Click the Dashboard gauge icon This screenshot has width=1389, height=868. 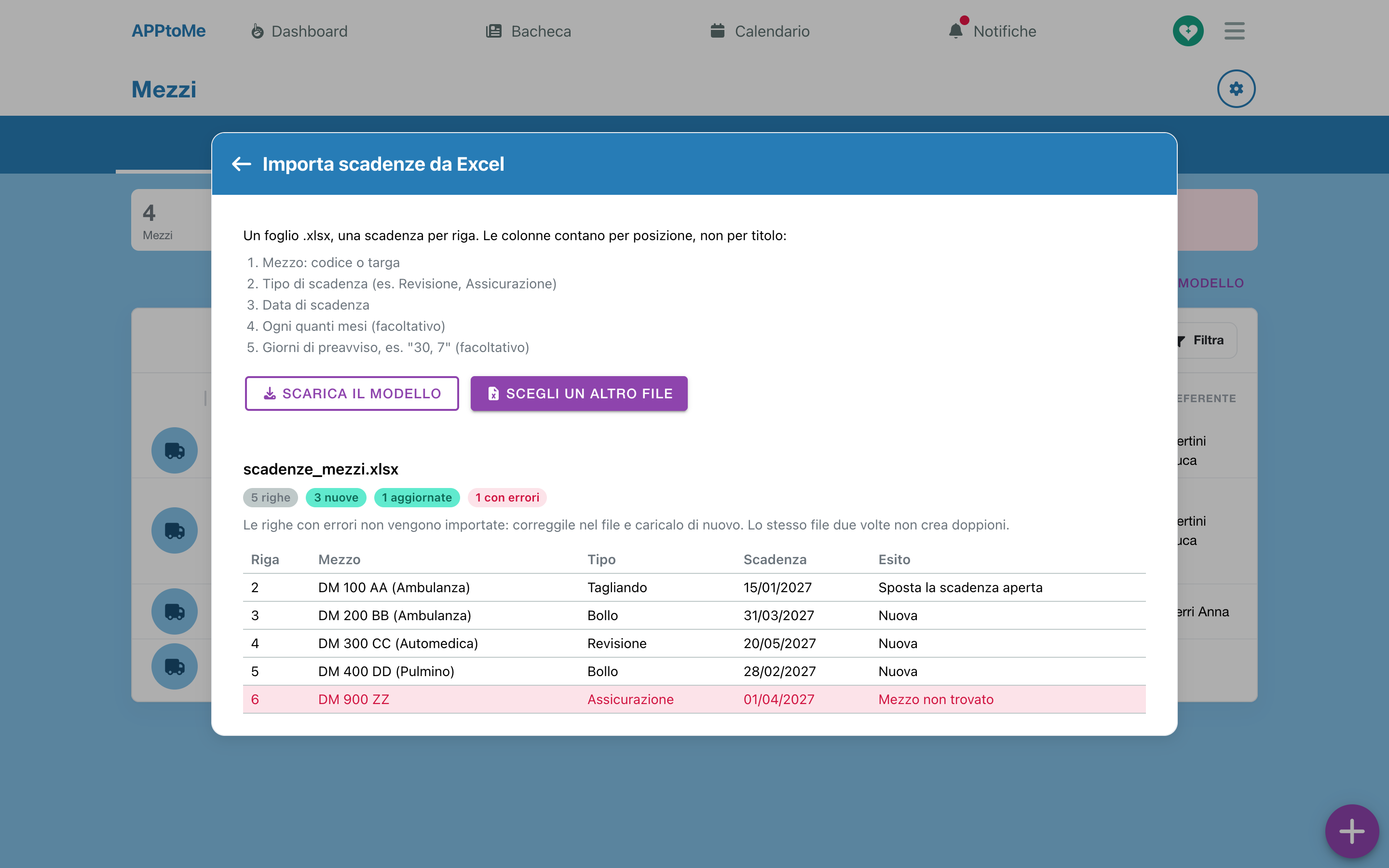[257, 31]
